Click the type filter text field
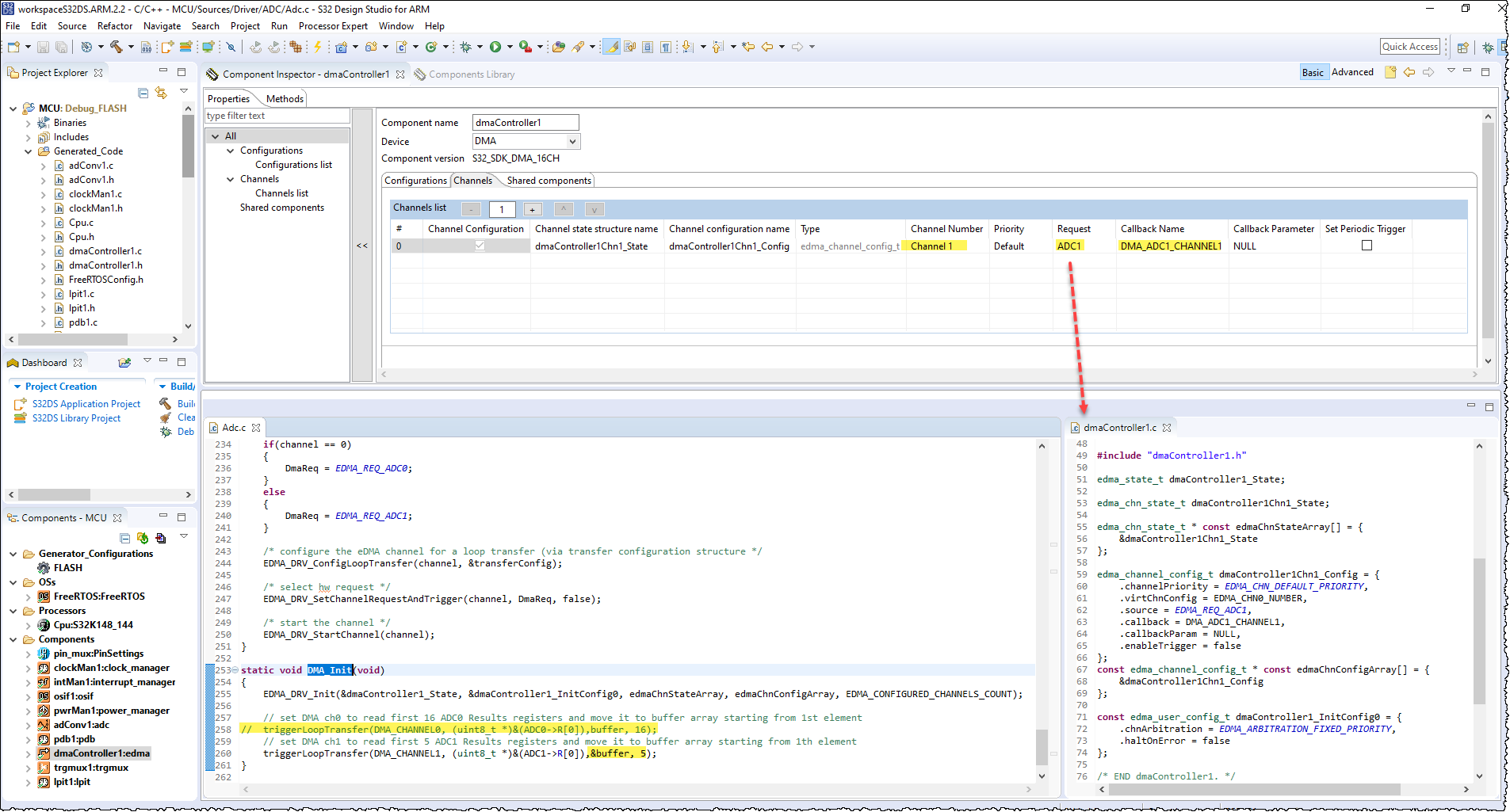1510x812 pixels. (276, 116)
